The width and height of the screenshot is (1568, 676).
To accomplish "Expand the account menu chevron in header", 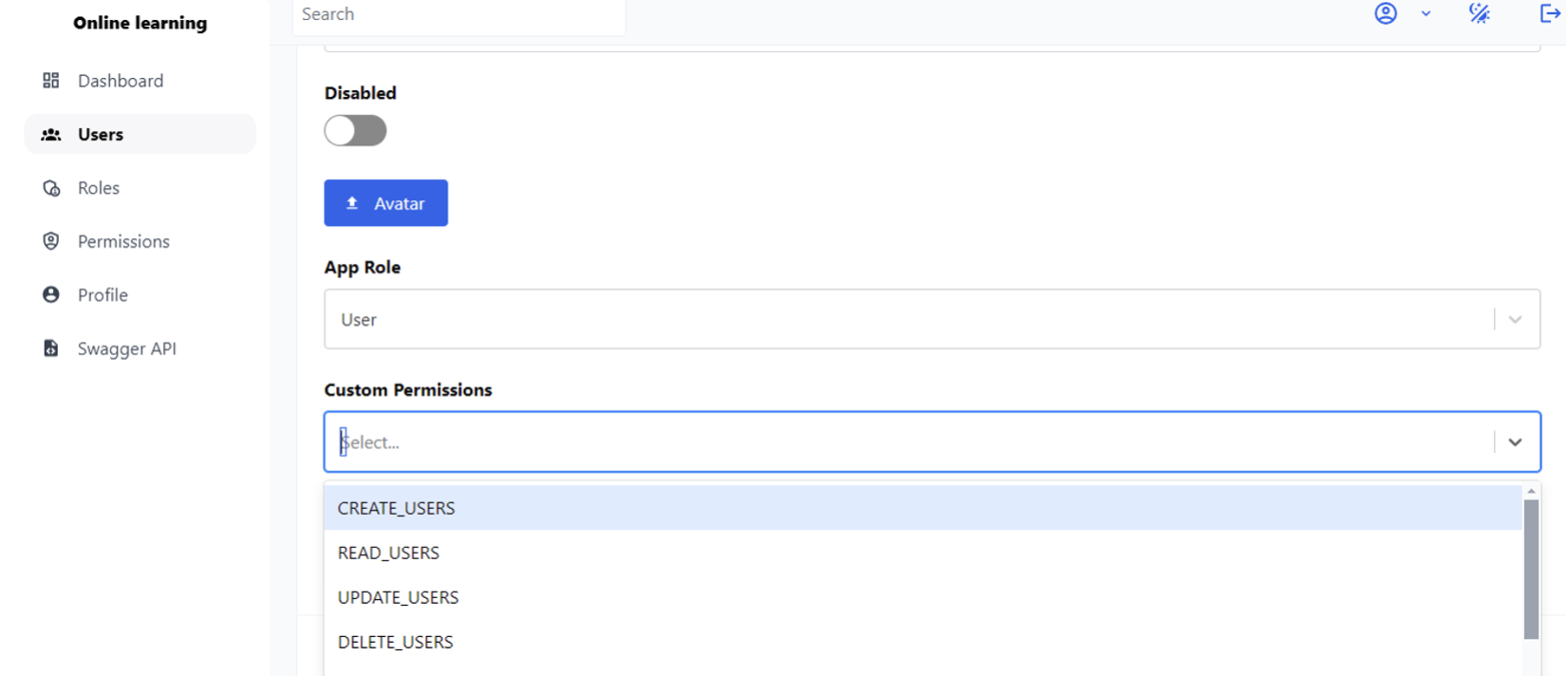I will [1426, 13].
